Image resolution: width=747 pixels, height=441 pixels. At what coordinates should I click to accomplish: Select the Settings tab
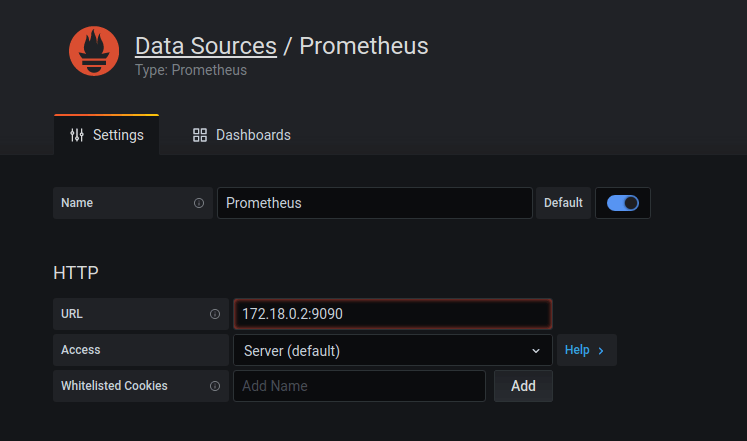pos(107,135)
